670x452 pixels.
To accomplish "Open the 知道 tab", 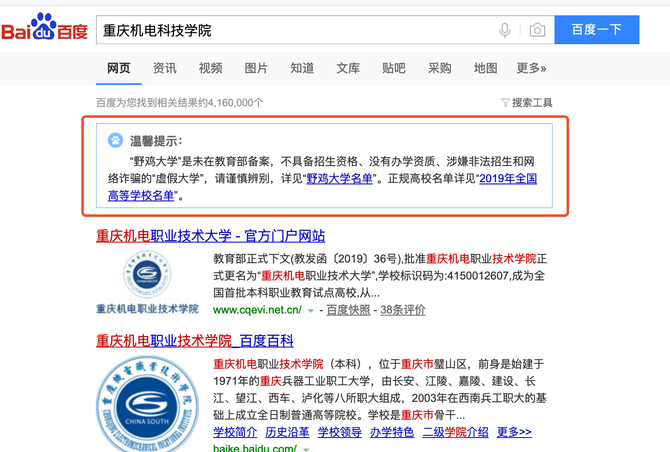I will (302, 68).
